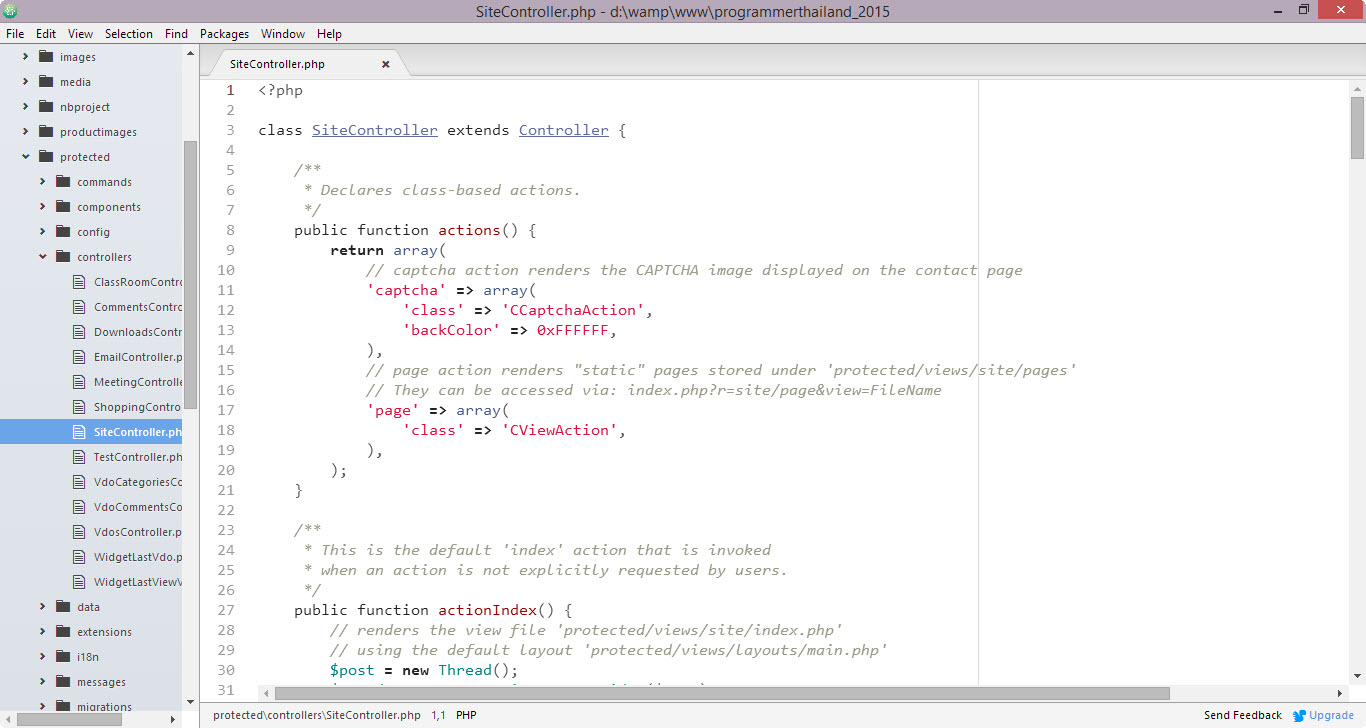Collapse the protected folder arrow
Screen dimensions: 1366x728
point(25,157)
